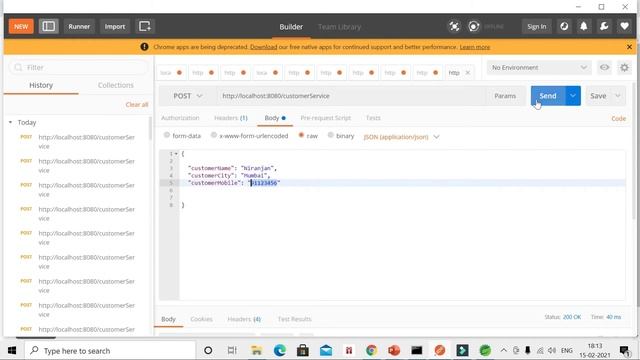
Task: Collapse the Today history group
Action: tap(10, 122)
